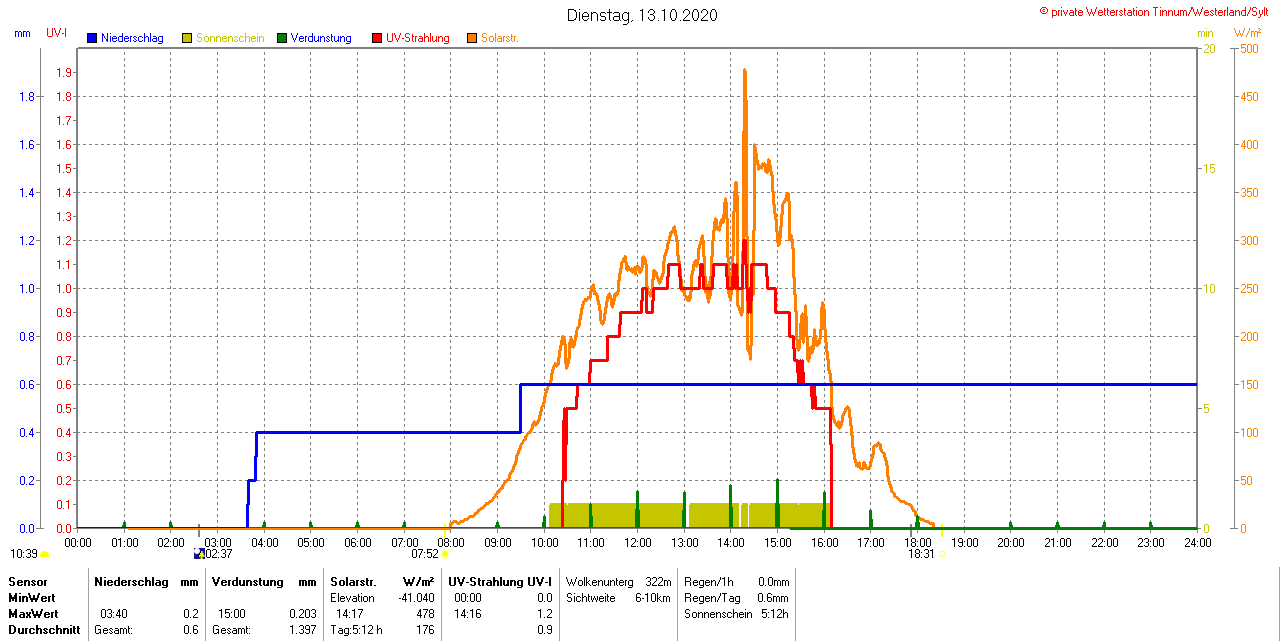Click the Regen/Tag 0.6mm value
The width and height of the screenshot is (1280, 641).
tap(773, 597)
